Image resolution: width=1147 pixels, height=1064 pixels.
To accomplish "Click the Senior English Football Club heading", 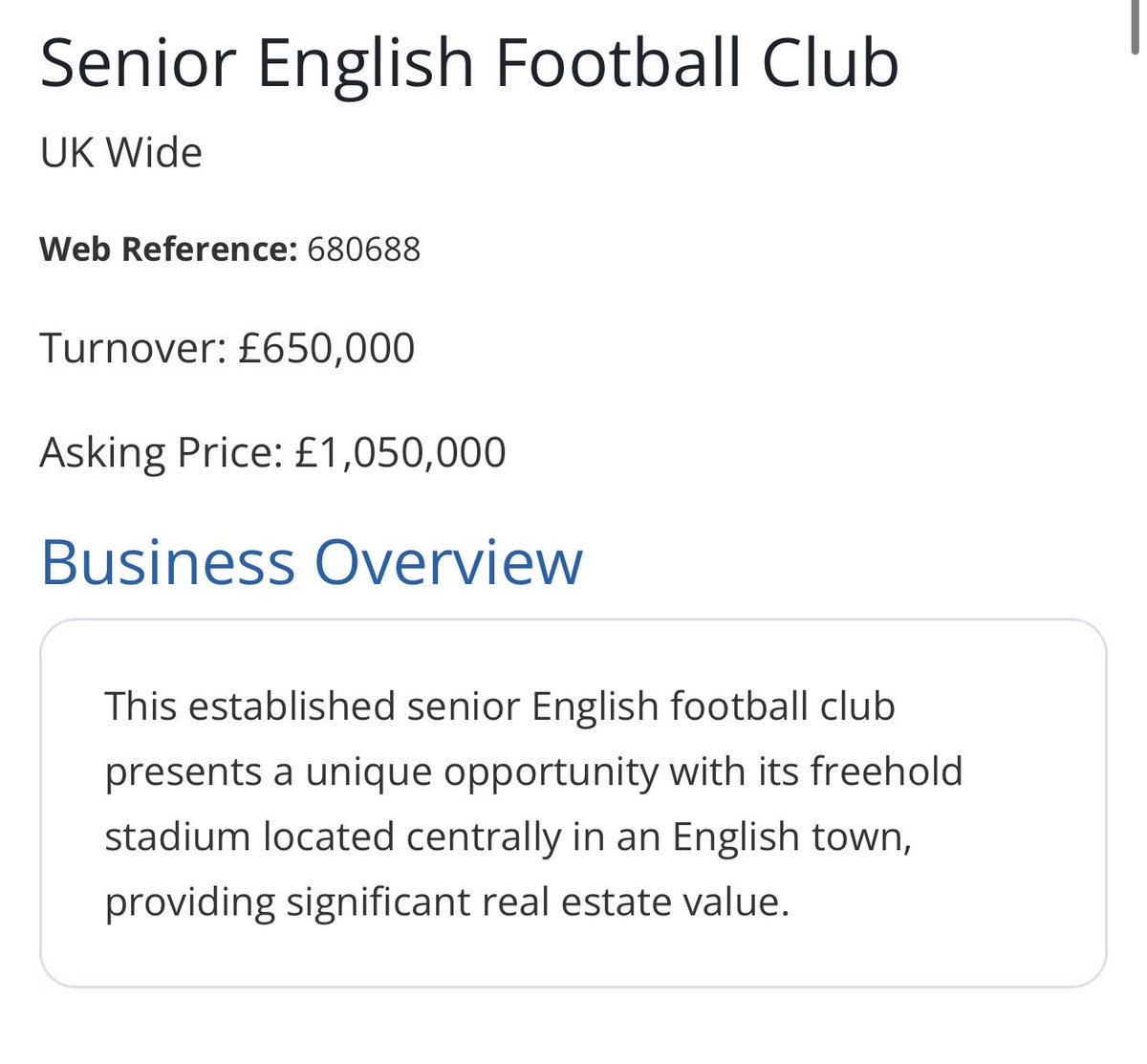I will coord(469,65).
